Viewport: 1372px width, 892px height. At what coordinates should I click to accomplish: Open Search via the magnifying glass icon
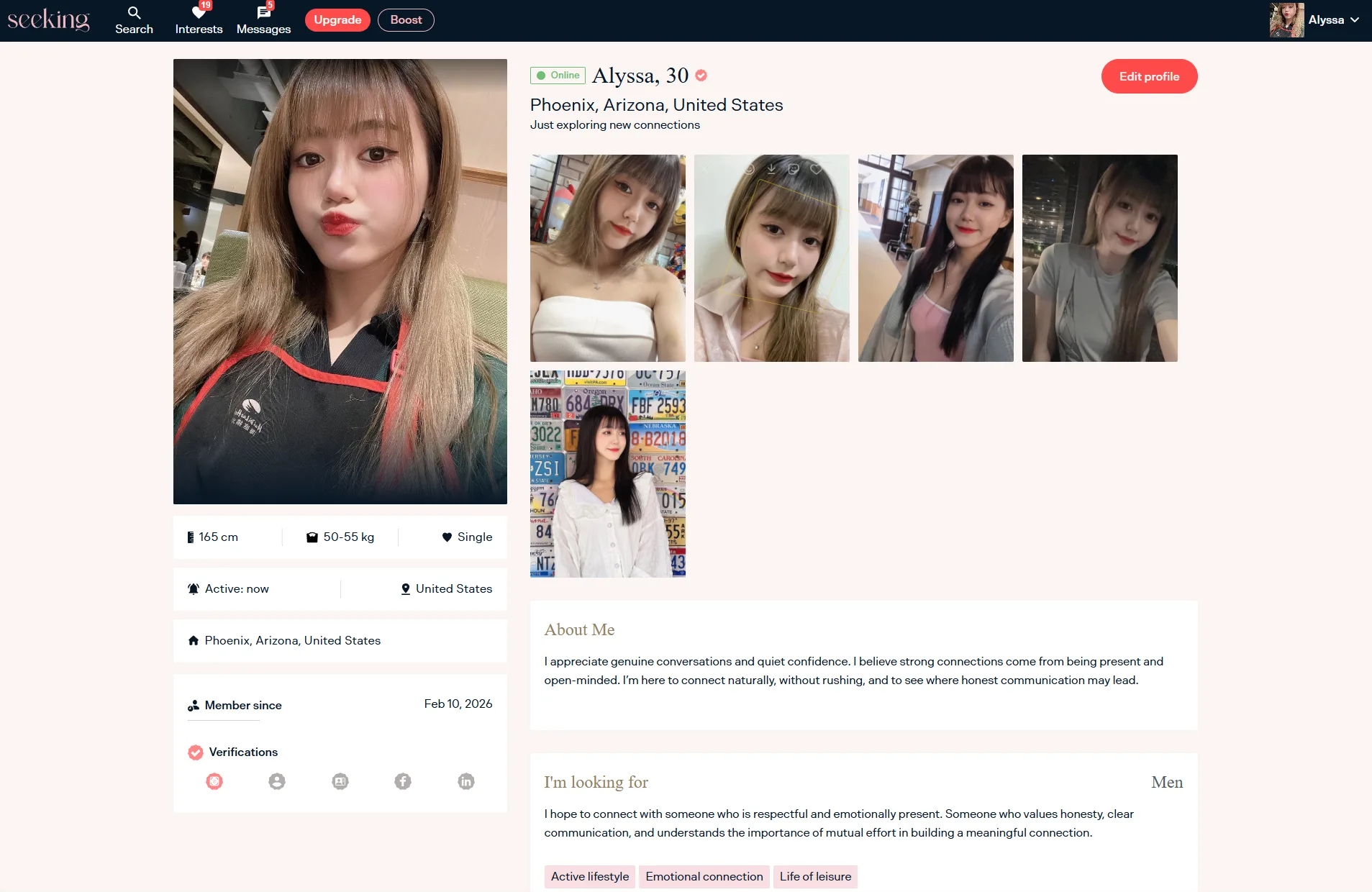click(x=134, y=13)
